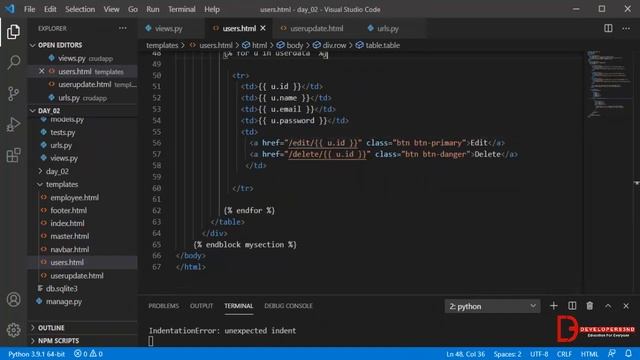The image size is (640, 360).
Task: Open manage.py in the file tree
Action: click(64, 302)
